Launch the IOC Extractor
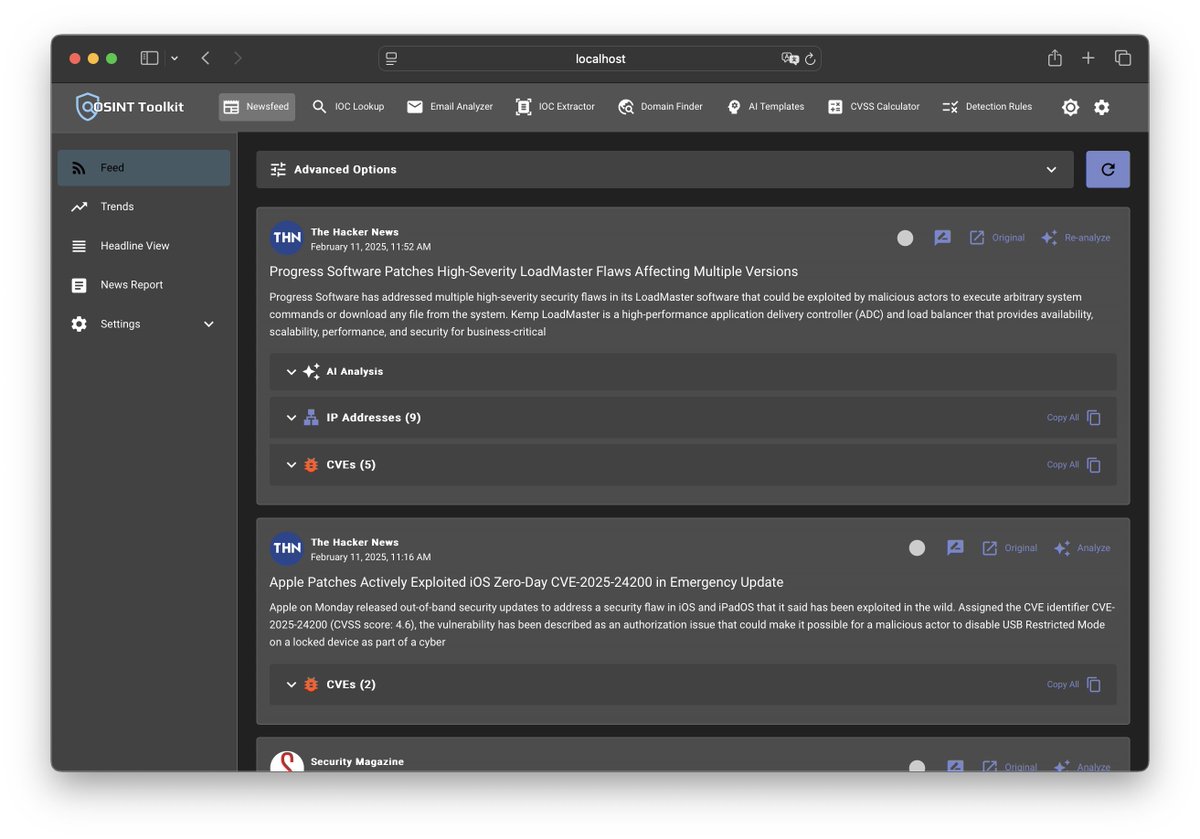 [x=555, y=106]
